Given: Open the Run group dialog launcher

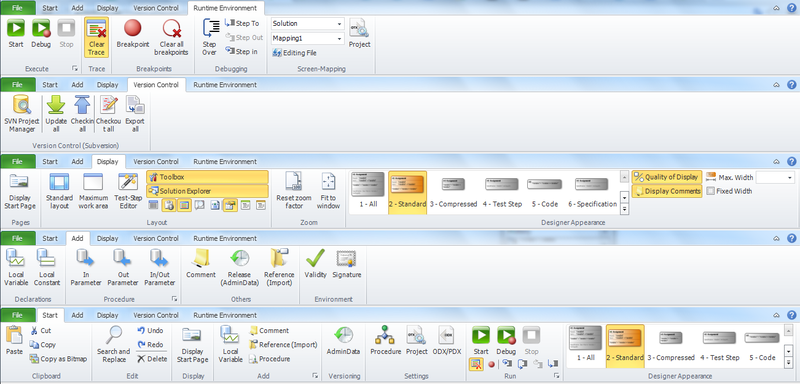Looking at the screenshot, I should coord(556,375).
